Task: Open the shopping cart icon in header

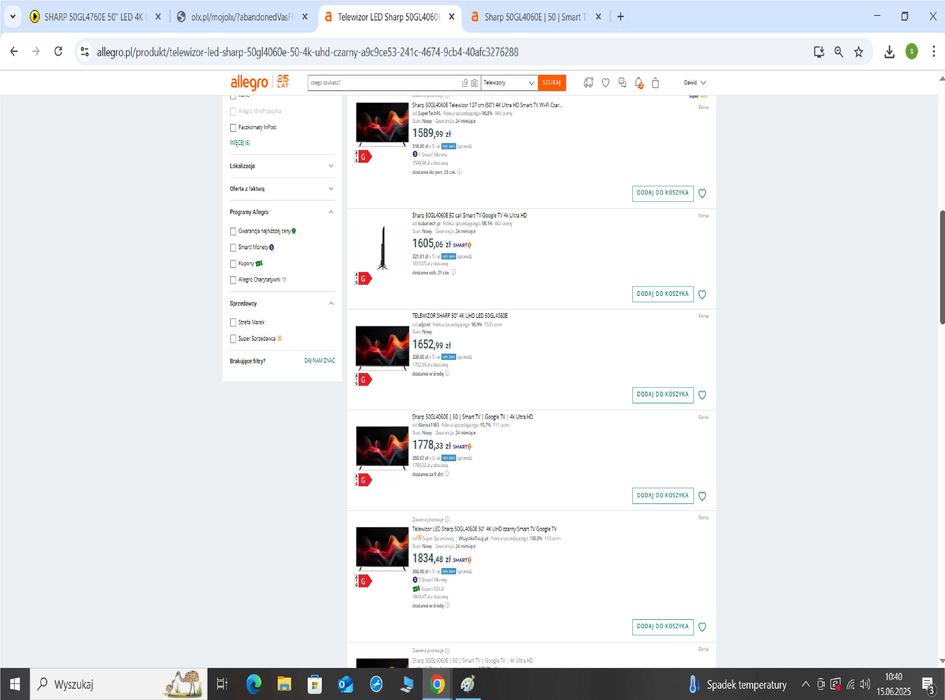Action: (656, 83)
